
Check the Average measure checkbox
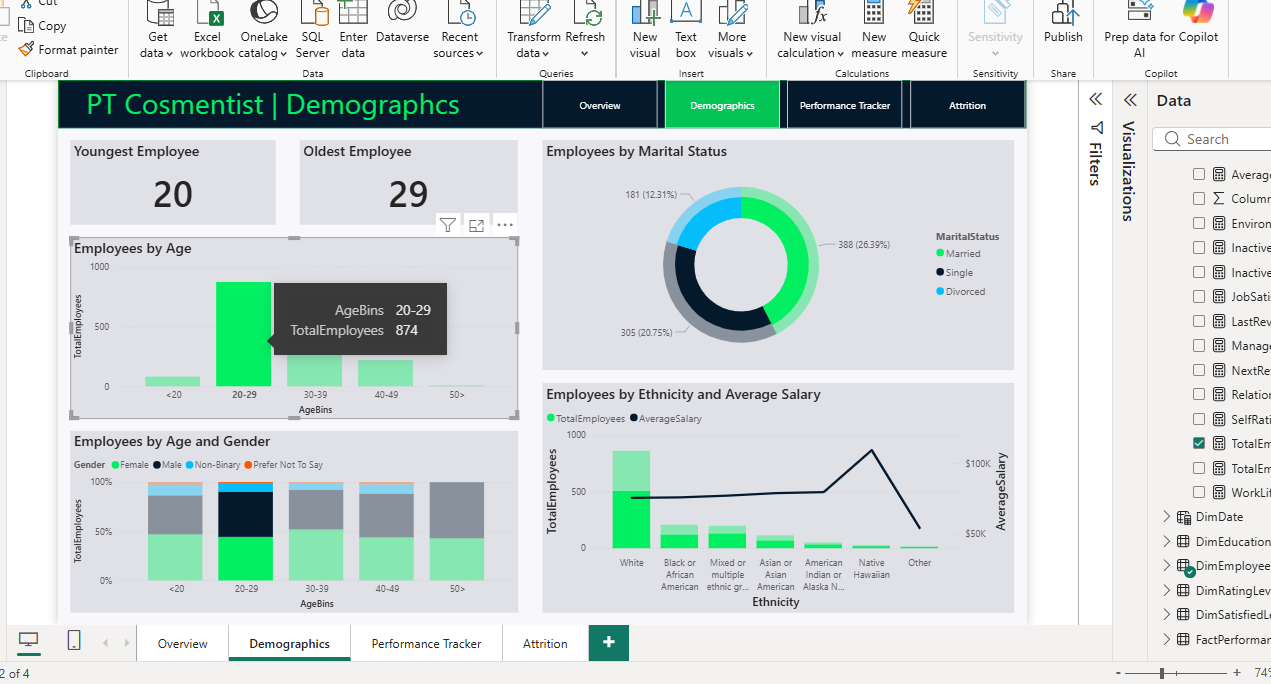click(1199, 174)
